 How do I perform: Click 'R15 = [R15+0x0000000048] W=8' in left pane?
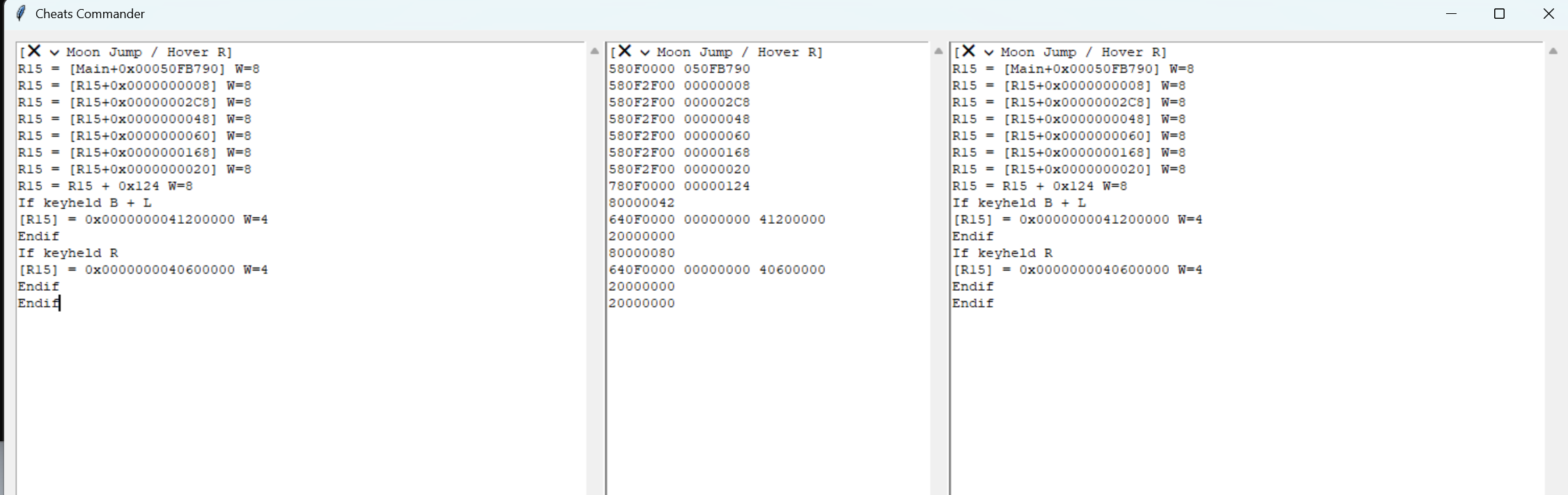tap(134, 119)
